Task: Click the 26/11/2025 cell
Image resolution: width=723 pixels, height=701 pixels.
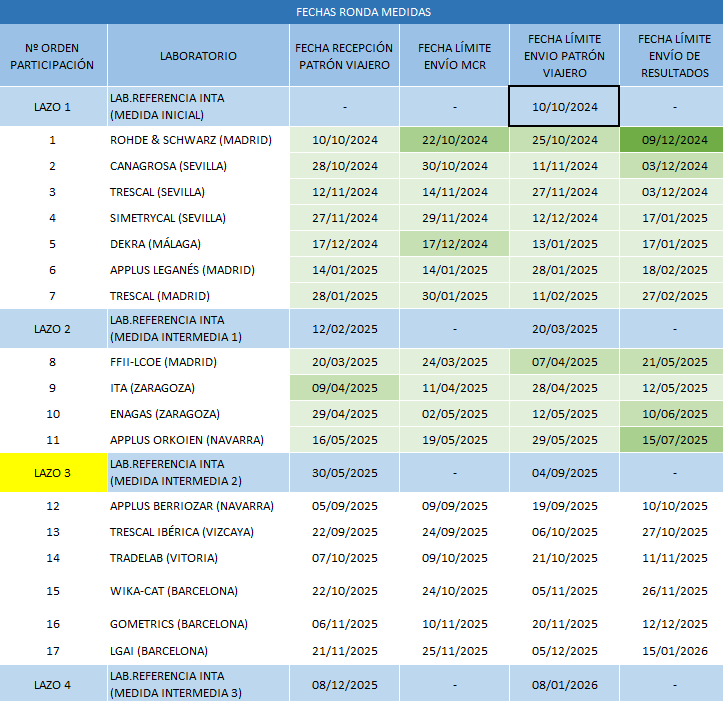Action: coord(672,591)
